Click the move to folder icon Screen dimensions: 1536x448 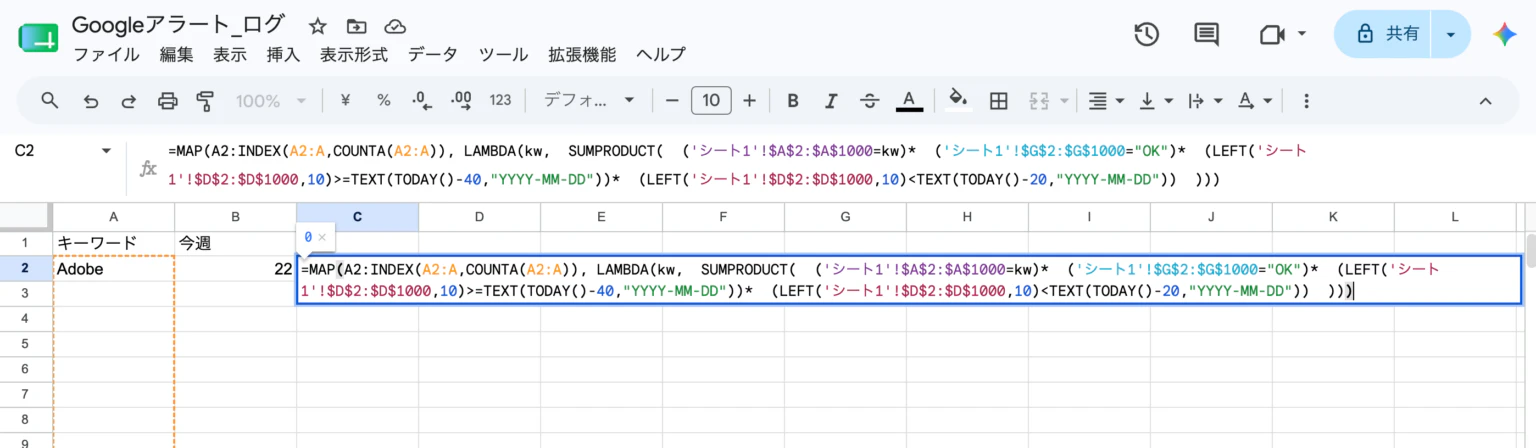[355, 26]
